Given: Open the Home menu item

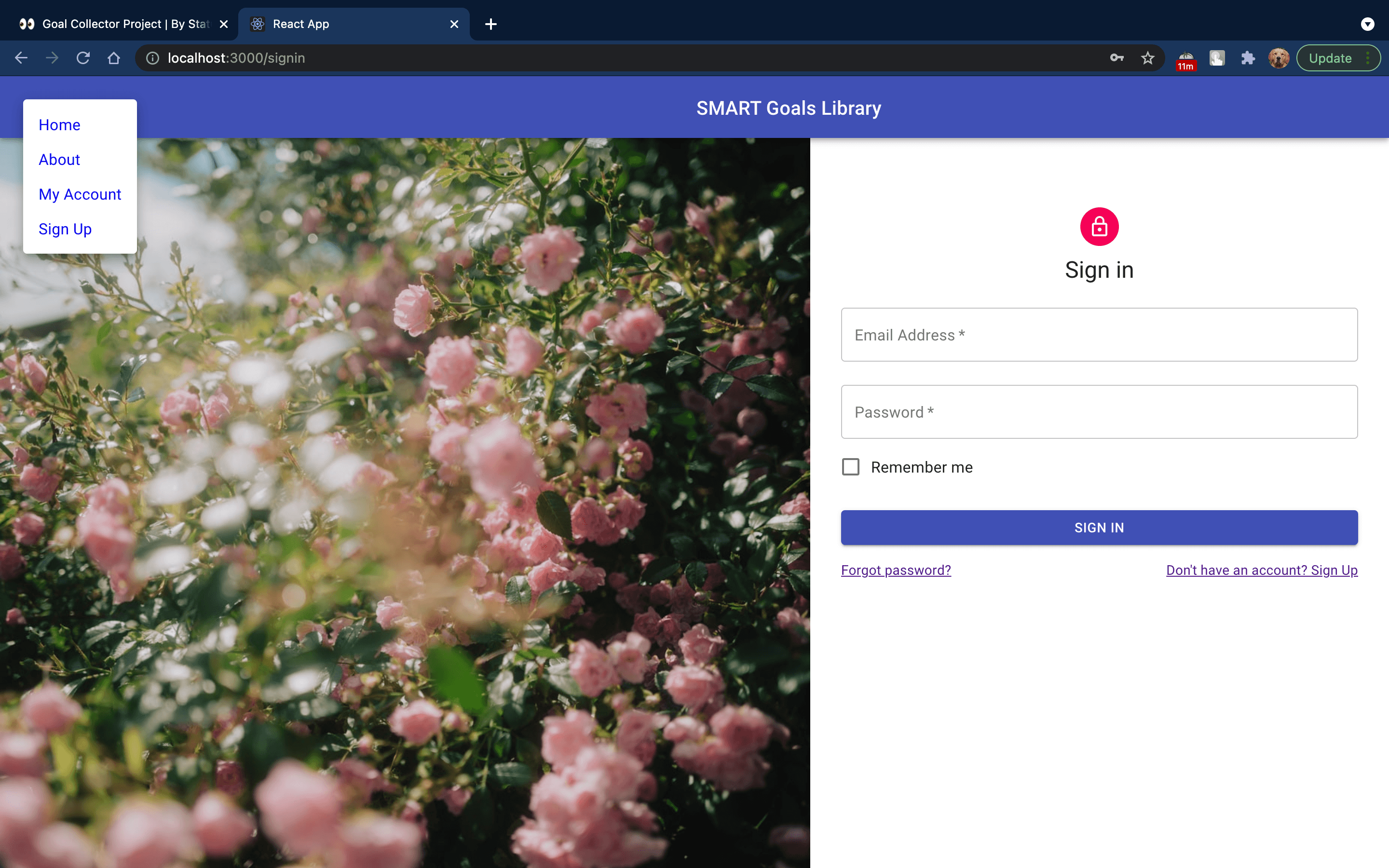Looking at the screenshot, I should tap(58, 124).
